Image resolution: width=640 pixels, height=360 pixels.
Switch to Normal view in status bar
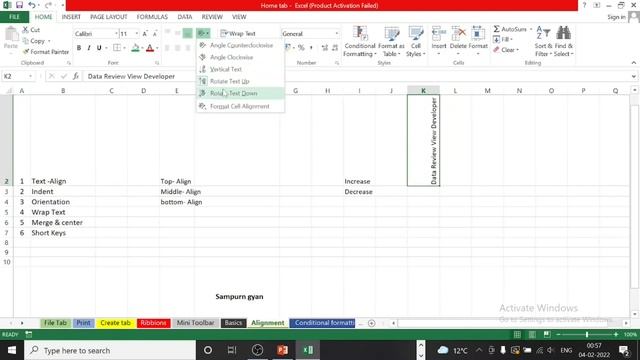click(517, 335)
